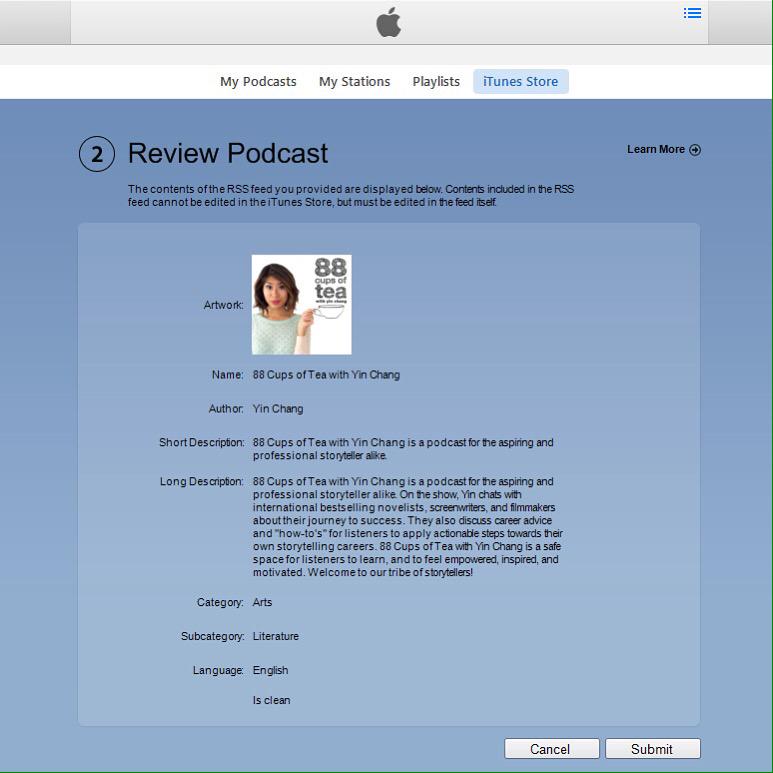This screenshot has width=773, height=773.
Task: Click the author value 'Yin Chang'
Action: pyautogui.click(x=278, y=409)
